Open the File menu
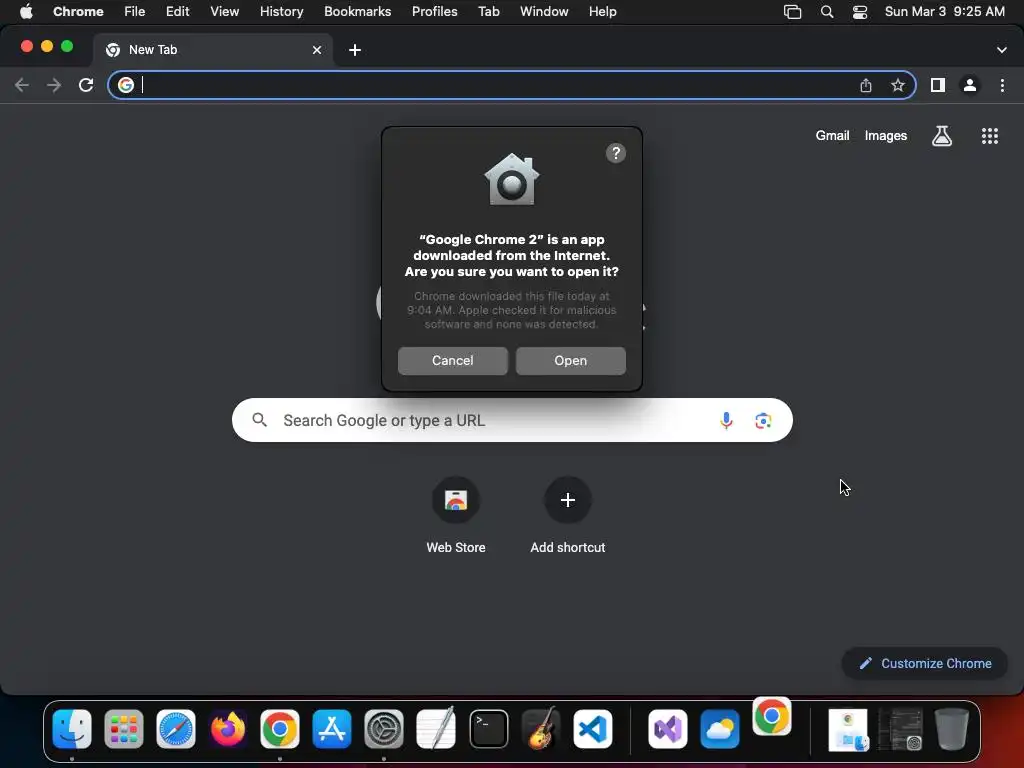1024x768 pixels. 135,12
